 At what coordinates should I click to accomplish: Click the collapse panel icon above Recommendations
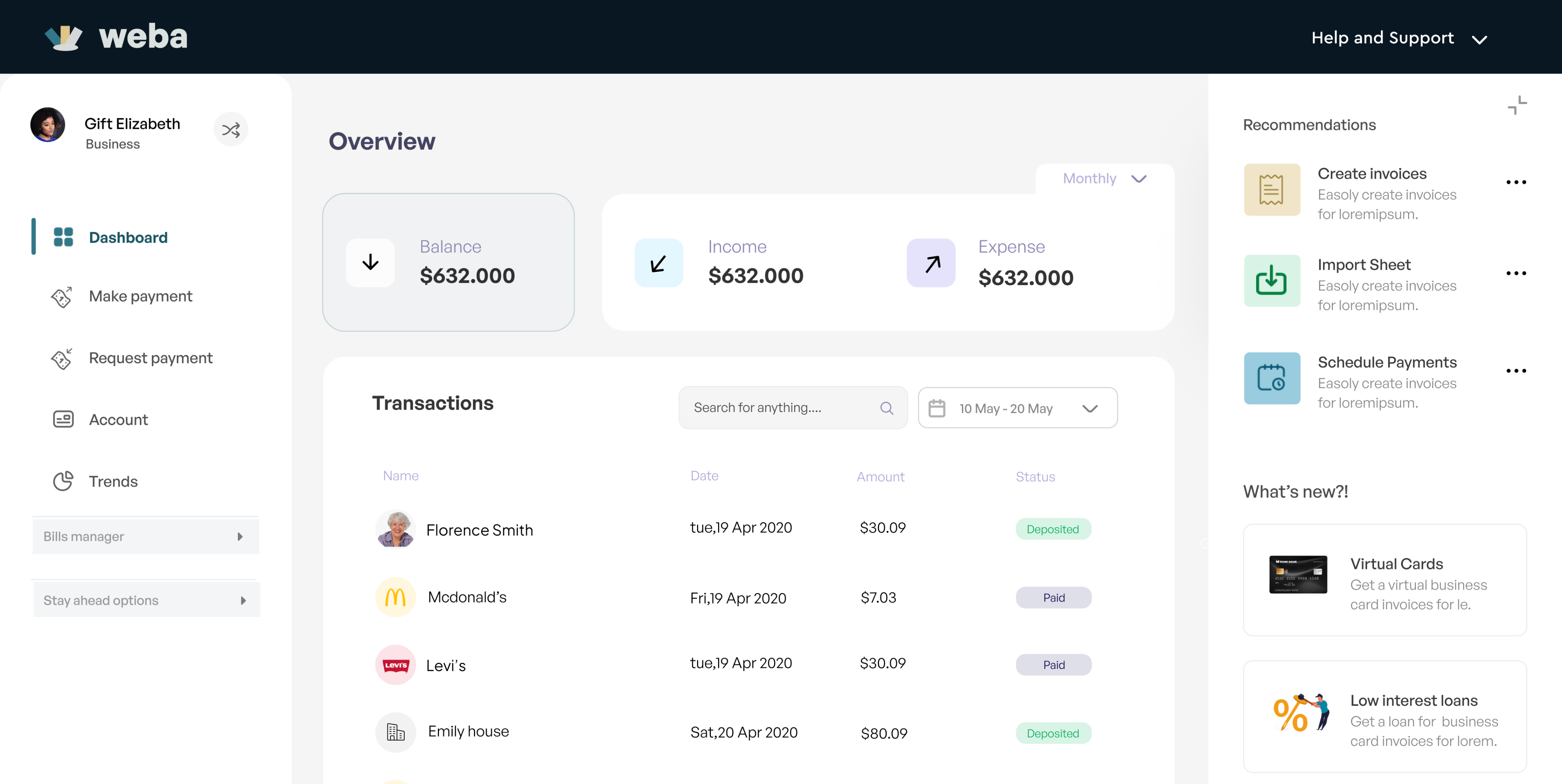click(1517, 106)
